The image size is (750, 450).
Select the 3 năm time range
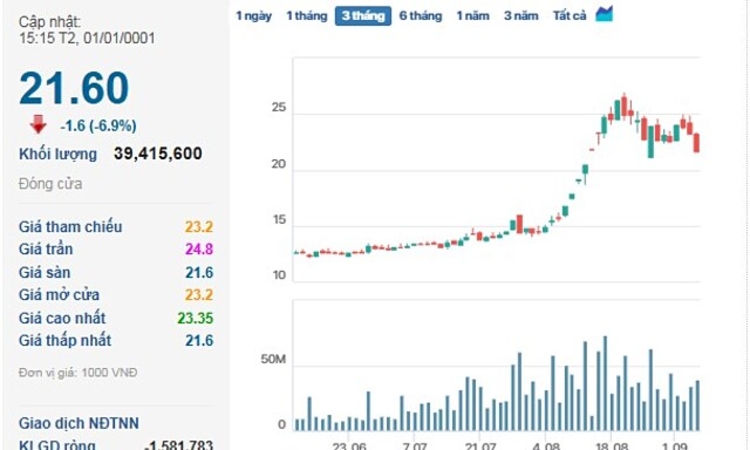pos(521,16)
